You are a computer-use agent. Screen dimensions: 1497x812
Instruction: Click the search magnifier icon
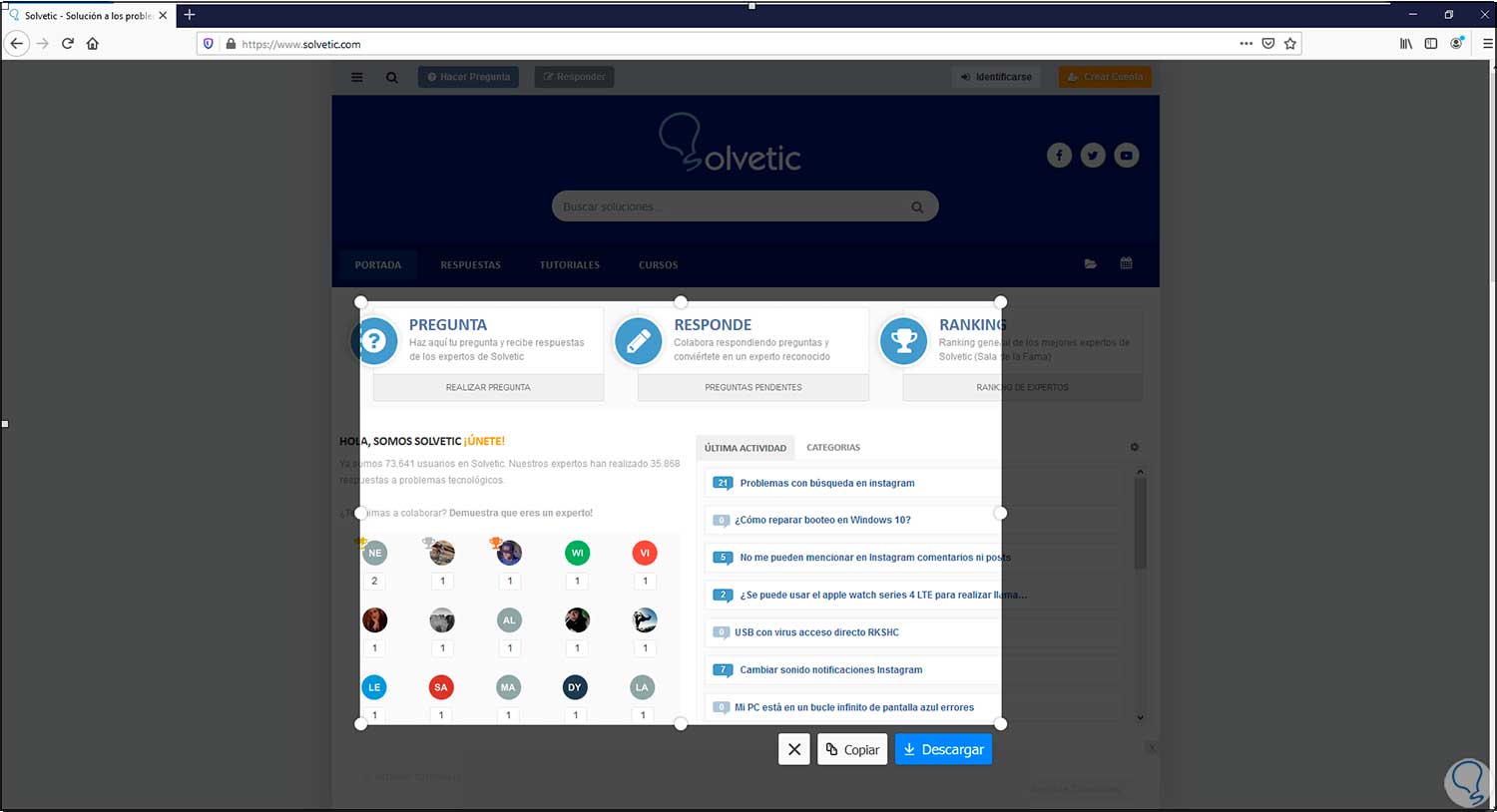[x=391, y=77]
